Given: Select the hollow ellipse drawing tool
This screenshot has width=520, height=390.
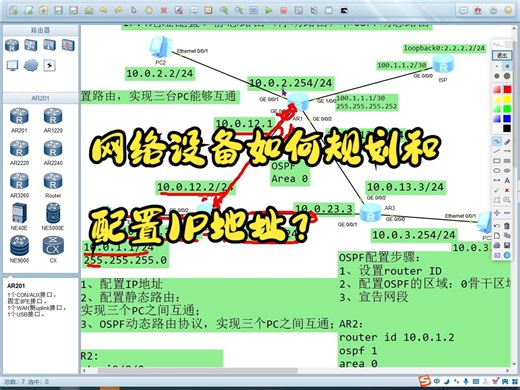Looking at the screenshot, I should click(497, 171).
